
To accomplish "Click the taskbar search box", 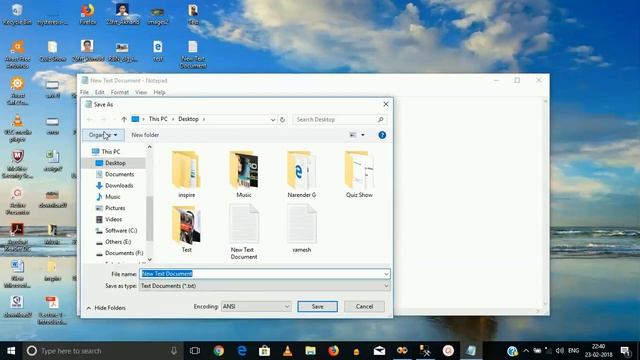I will (102, 351).
